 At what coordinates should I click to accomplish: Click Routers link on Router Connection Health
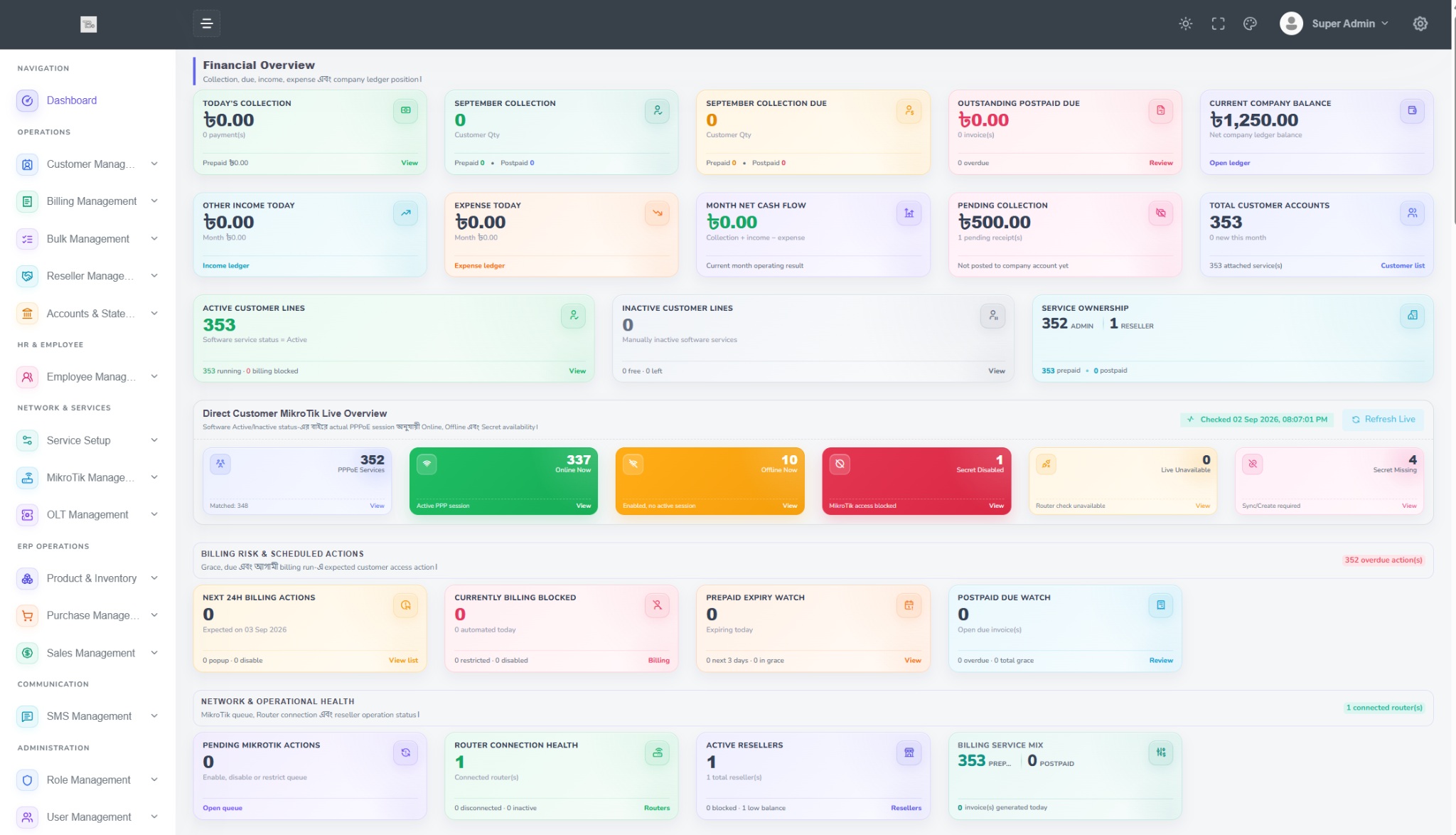(657, 808)
